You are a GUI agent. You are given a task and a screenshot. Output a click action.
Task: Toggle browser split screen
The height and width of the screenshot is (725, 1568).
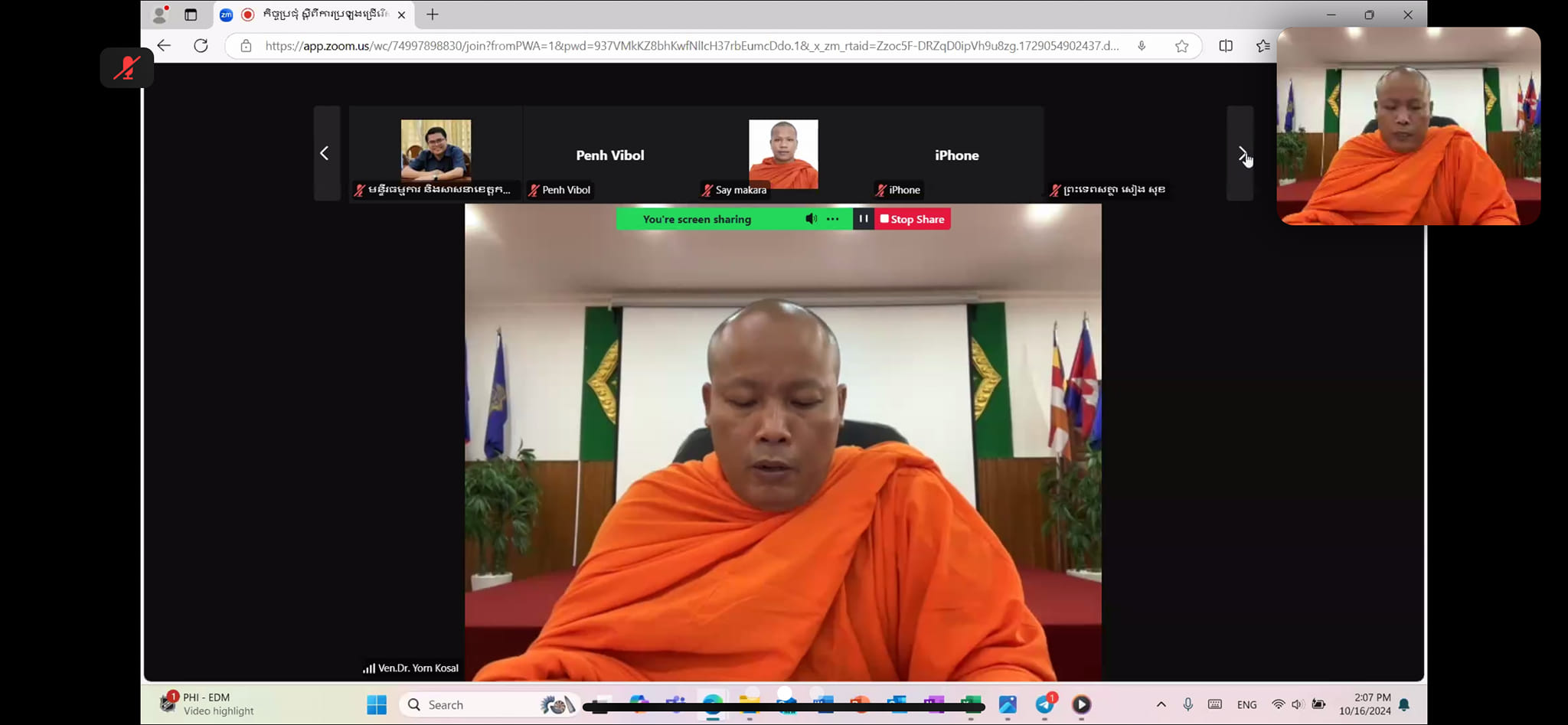tap(1226, 46)
